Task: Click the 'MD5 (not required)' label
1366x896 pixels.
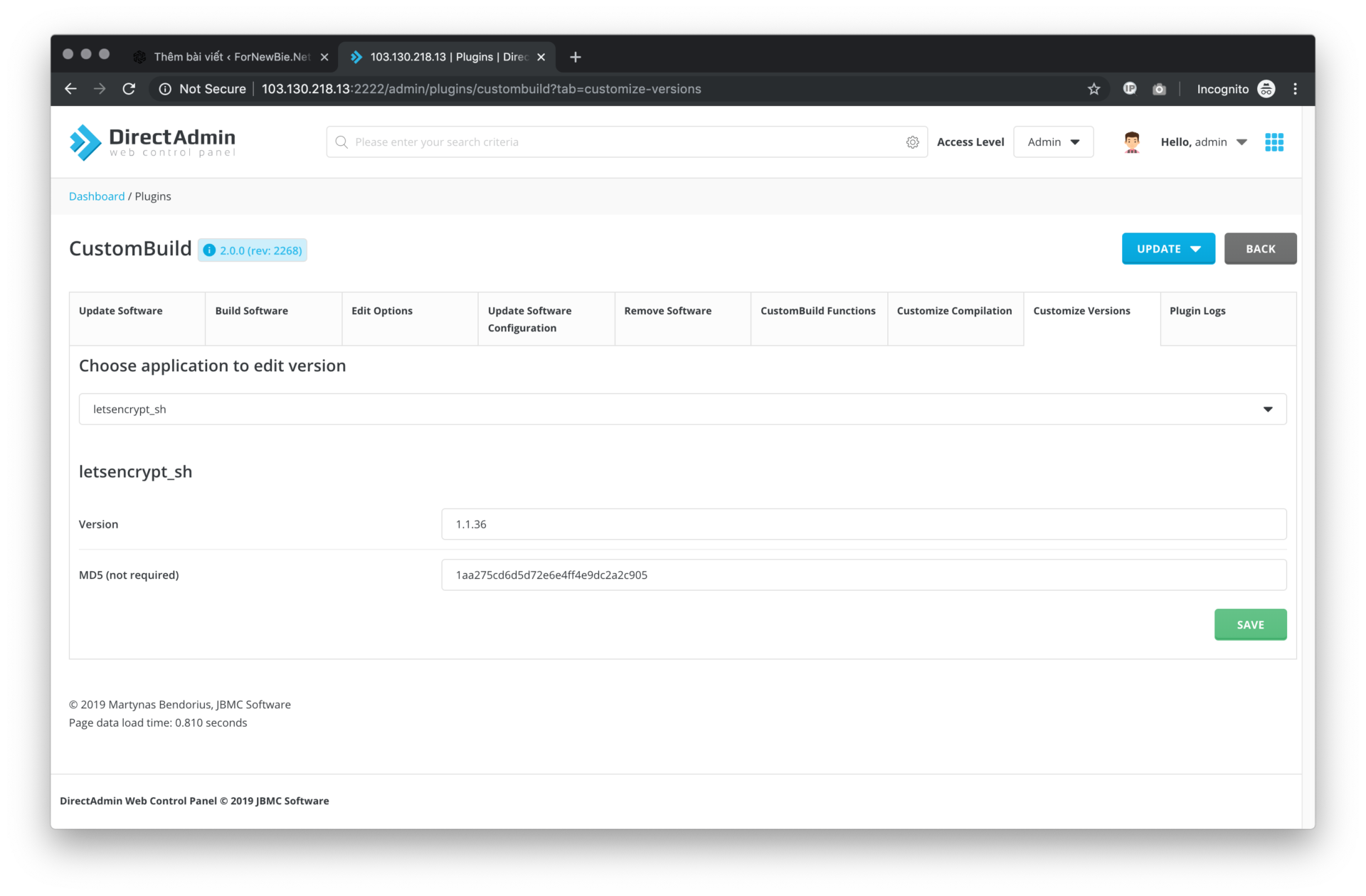Action: pos(129,575)
